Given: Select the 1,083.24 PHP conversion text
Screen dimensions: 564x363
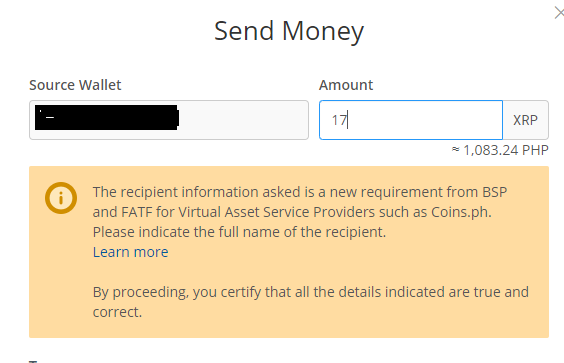Looking at the screenshot, I should pos(506,150).
